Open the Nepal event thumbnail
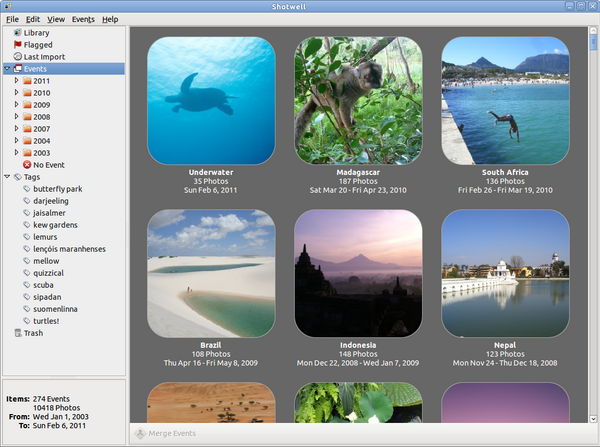600x447 pixels. (x=505, y=273)
